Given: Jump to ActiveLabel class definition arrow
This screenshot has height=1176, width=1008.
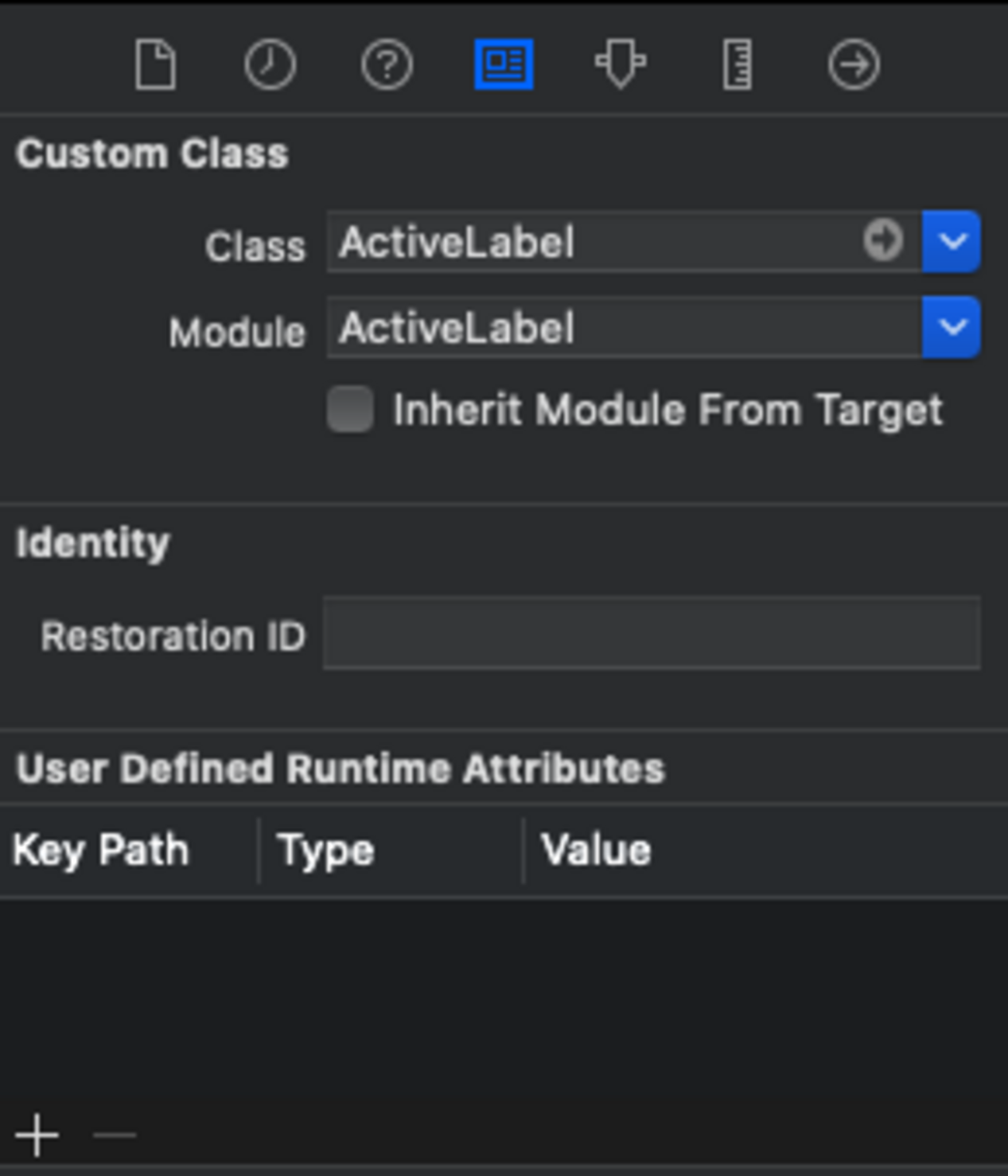Looking at the screenshot, I should click(x=883, y=240).
